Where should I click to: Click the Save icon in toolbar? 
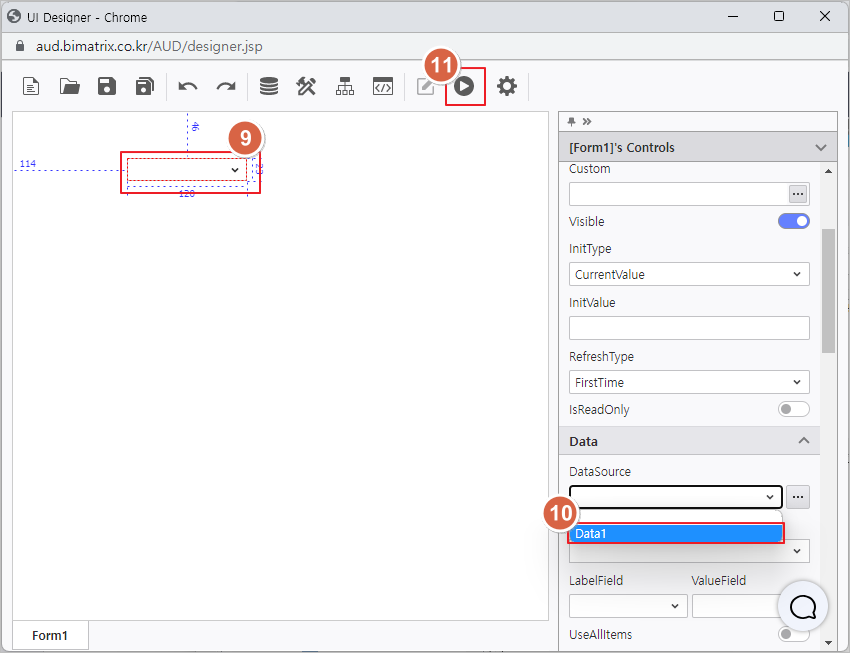coord(107,87)
